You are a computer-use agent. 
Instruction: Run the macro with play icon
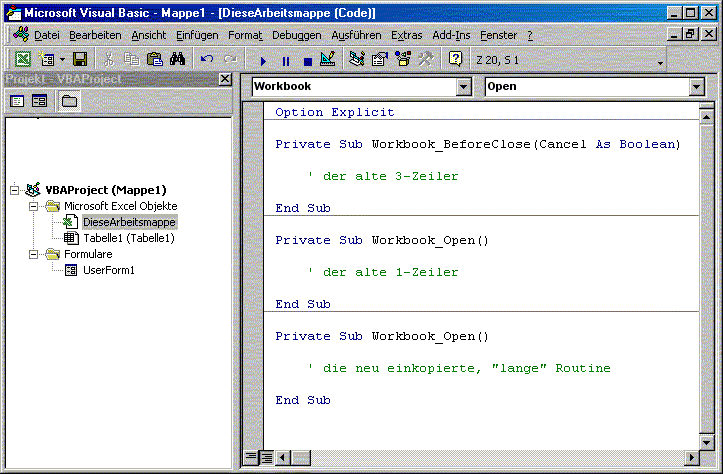263,60
